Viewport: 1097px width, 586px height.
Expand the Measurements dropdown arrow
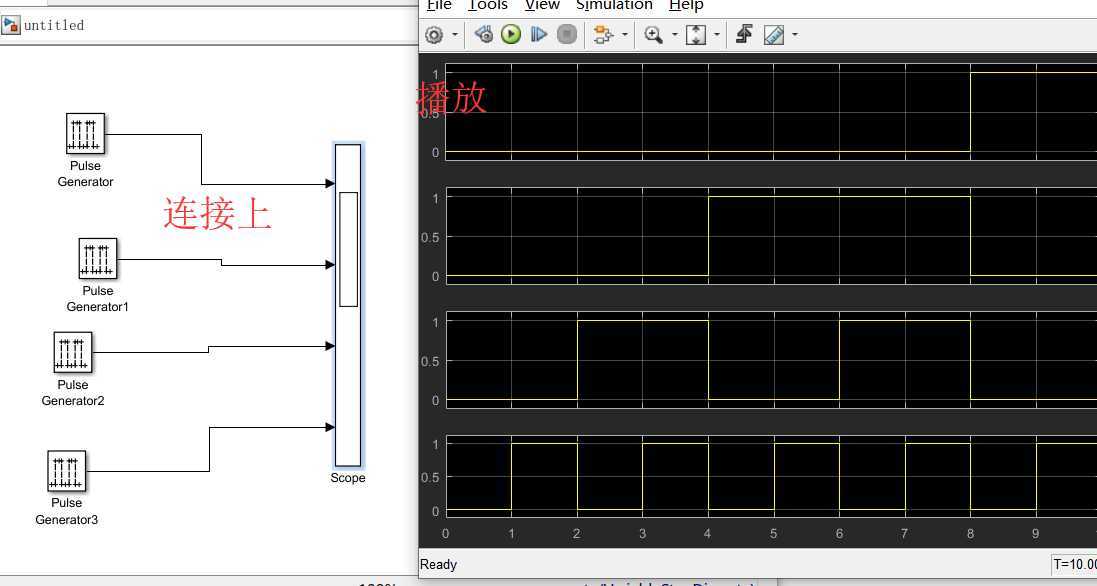tap(795, 34)
